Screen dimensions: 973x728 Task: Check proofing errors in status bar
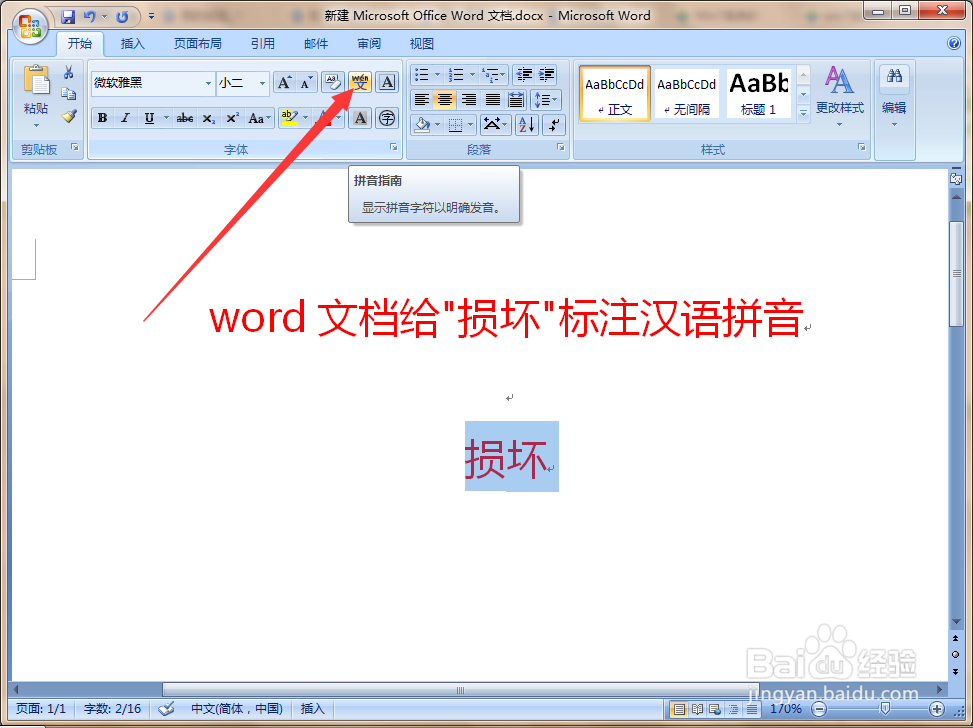click(166, 709)
